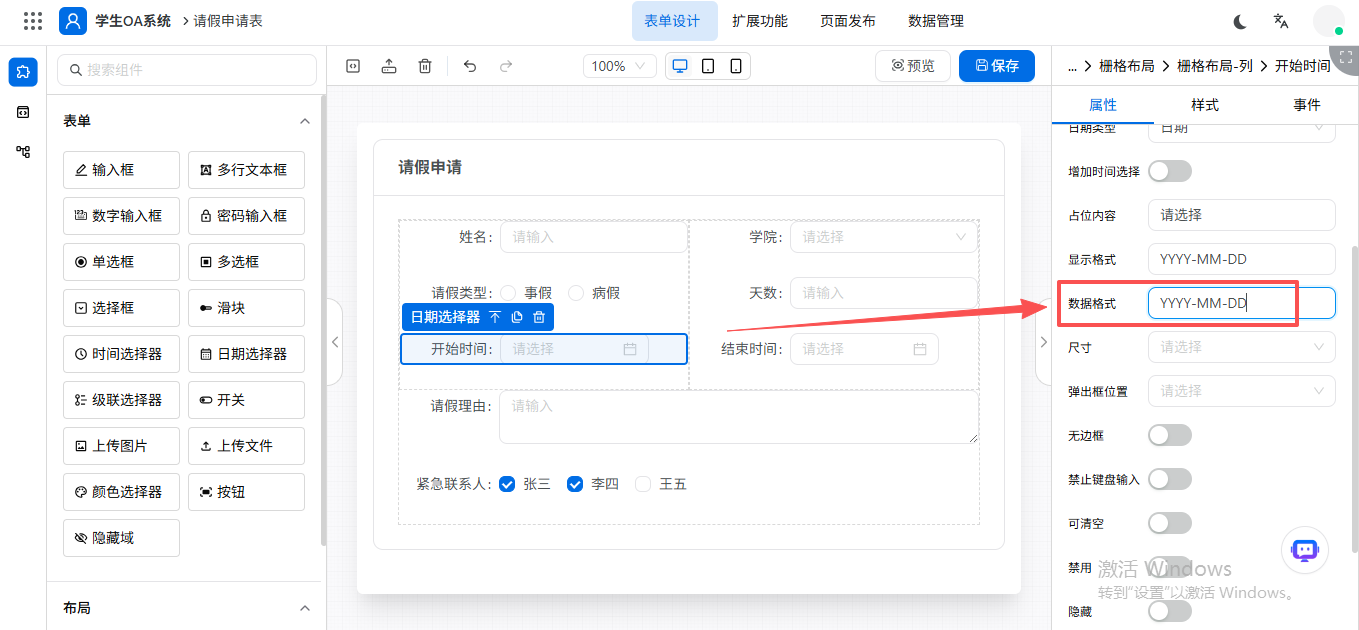1359x630 pixels.
Task: Open the 弹出框位置 dropdown
Action: tap(1241, 391)
